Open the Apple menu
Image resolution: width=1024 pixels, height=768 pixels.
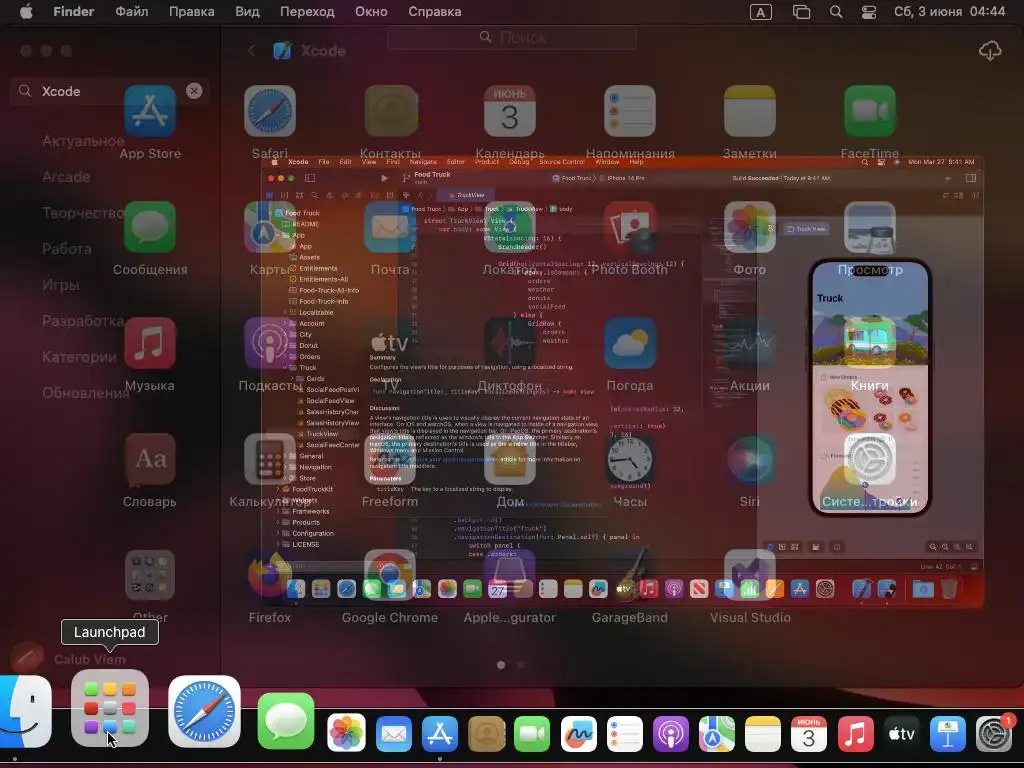26,12
